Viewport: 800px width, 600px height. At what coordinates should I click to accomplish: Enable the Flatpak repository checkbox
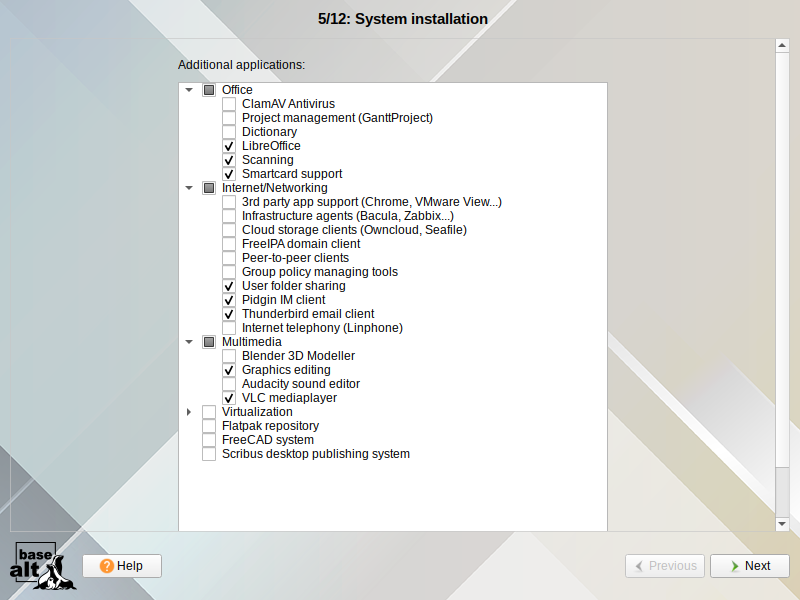pyautogui.click(x=209, y=426)
